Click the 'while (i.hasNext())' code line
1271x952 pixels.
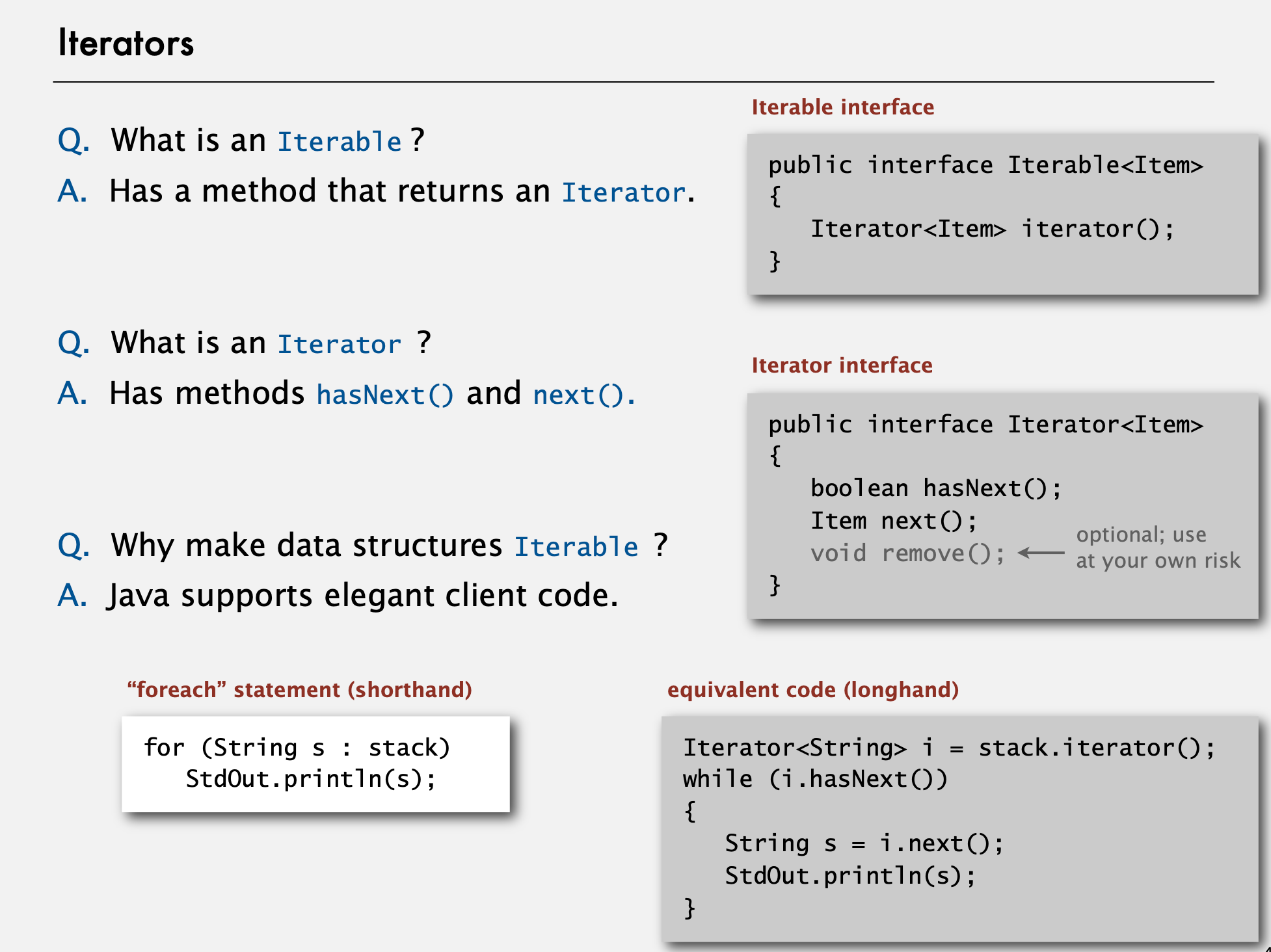[x=814, y=778]
